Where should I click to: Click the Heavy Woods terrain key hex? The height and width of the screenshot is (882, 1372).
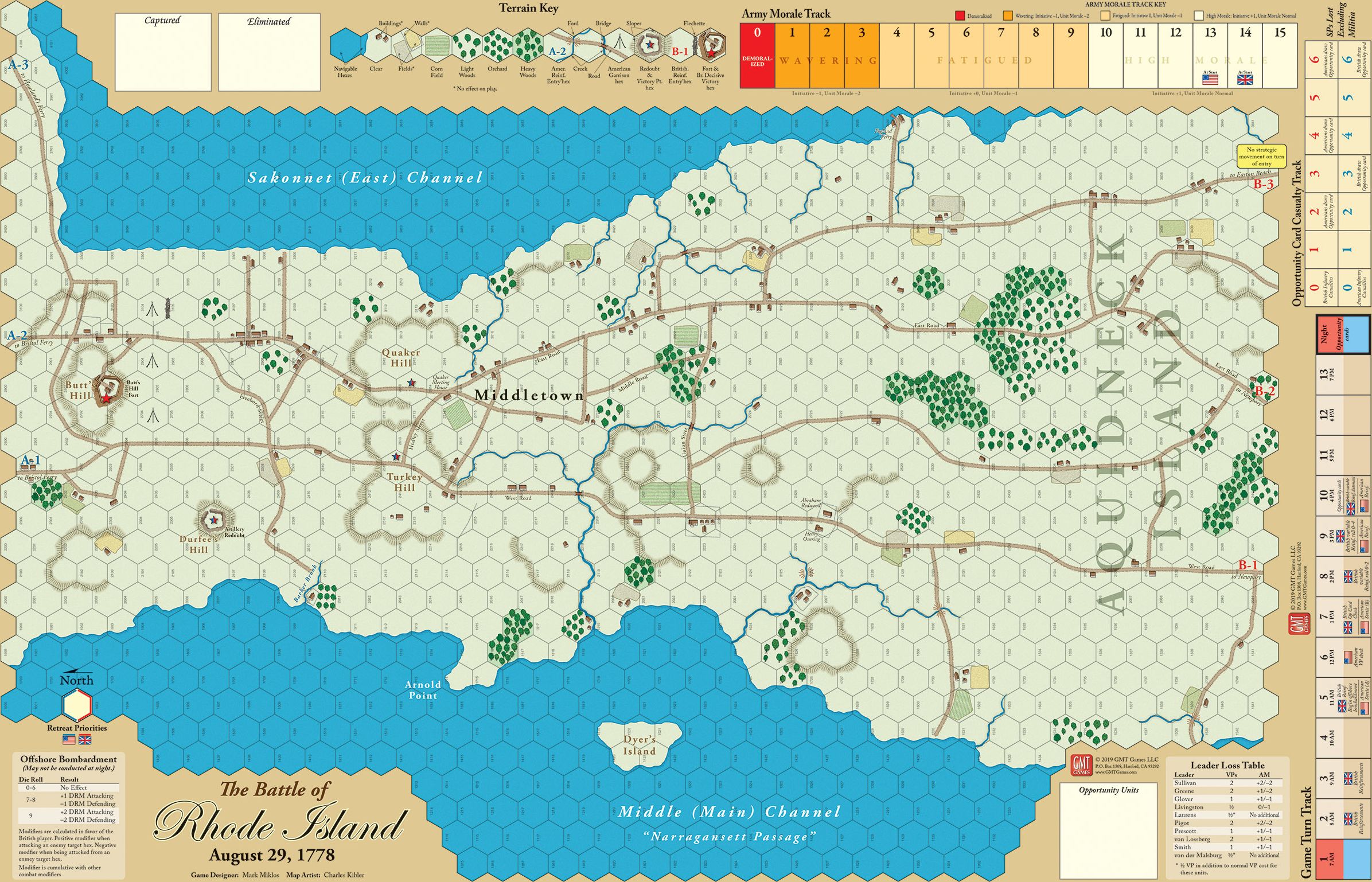[x=528, y=45]
